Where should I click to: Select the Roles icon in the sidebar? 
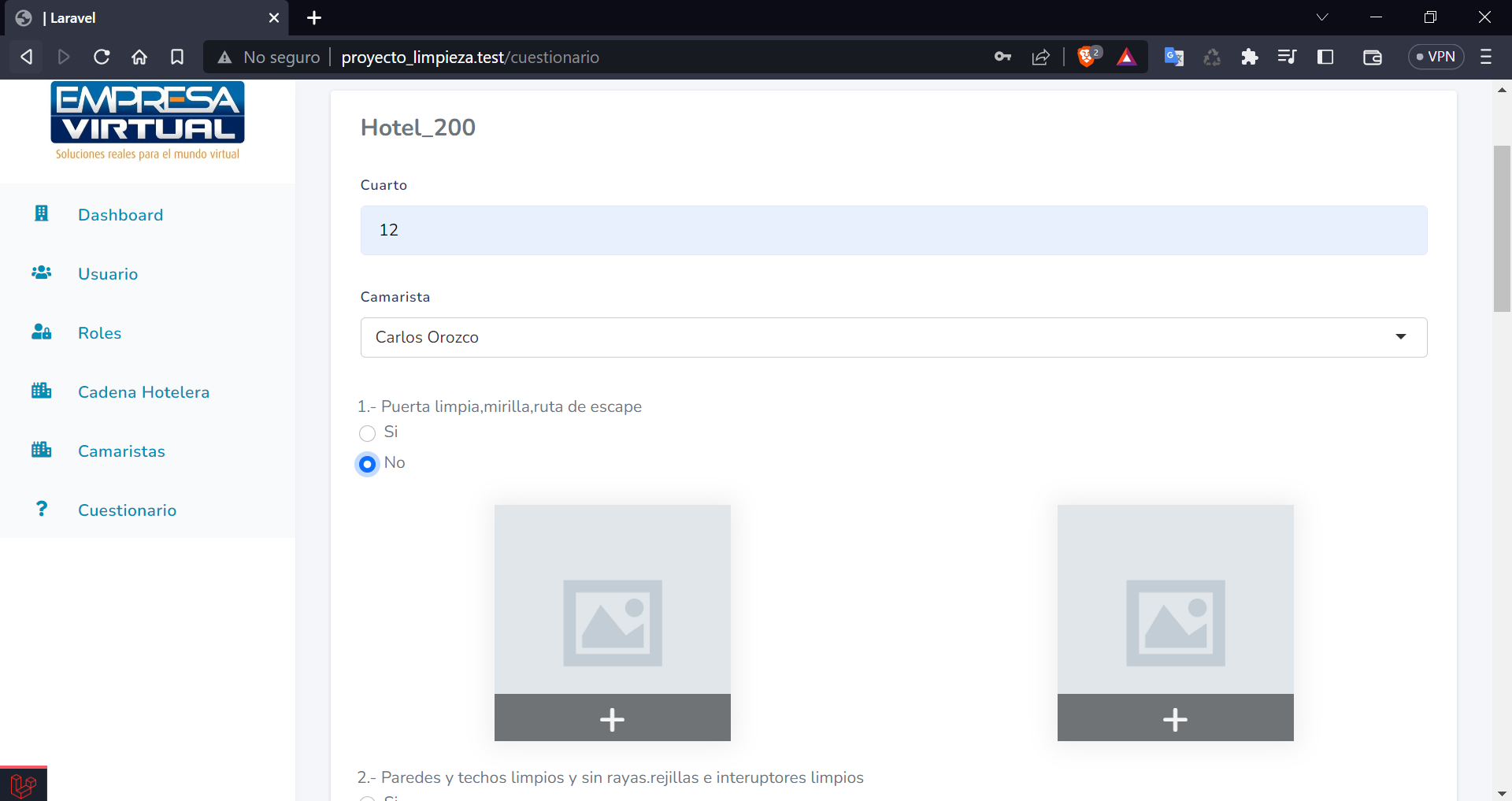[41, 332]
